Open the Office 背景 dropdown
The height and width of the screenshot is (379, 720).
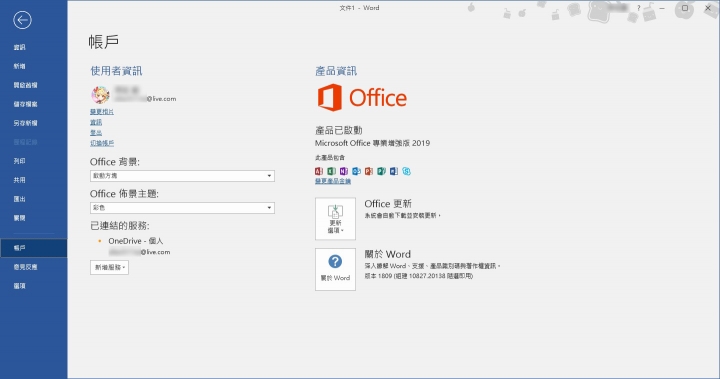point(182,176)
